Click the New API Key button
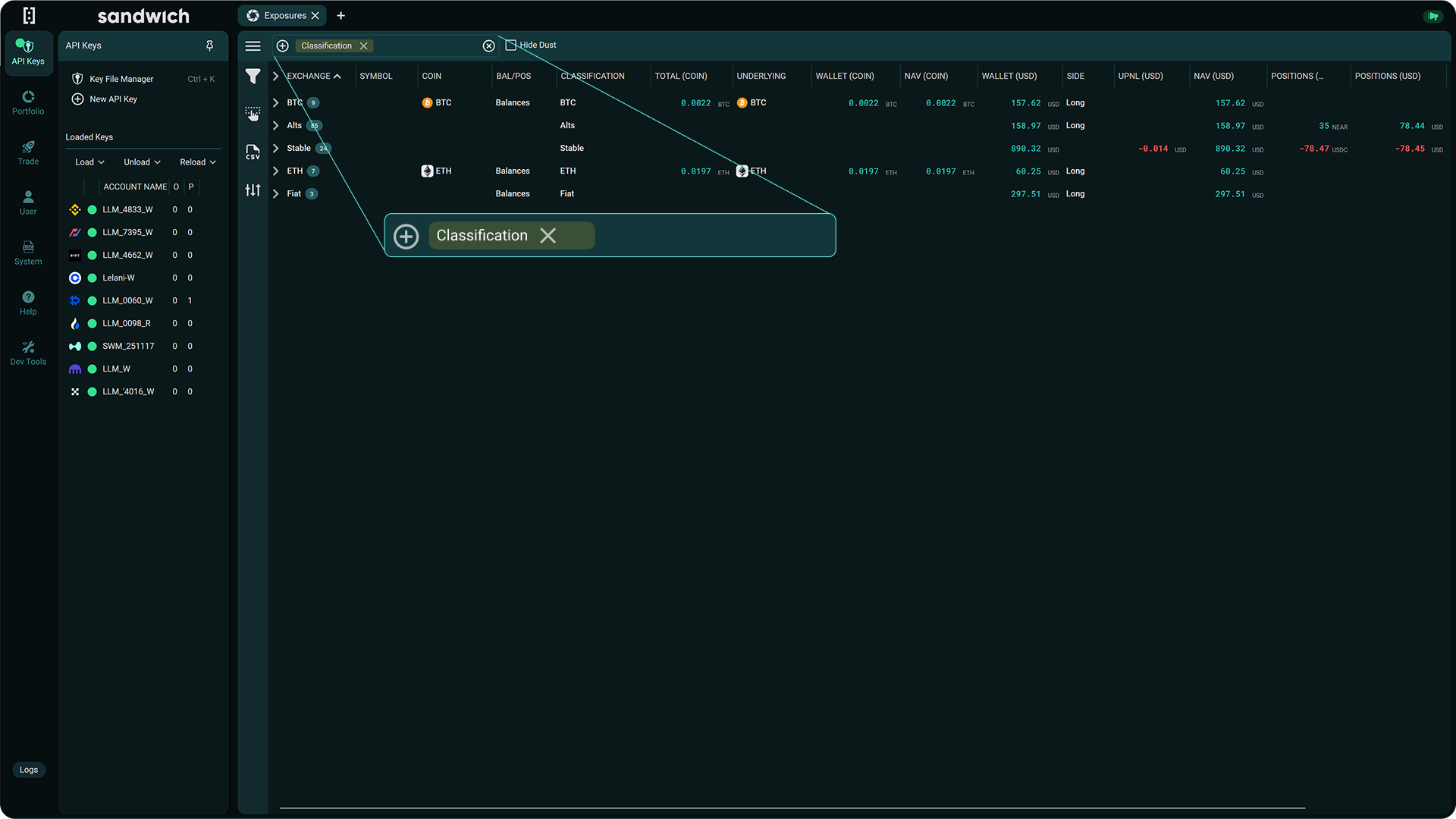The width and height of the screenshot is (1456, 819). [112, 99]
